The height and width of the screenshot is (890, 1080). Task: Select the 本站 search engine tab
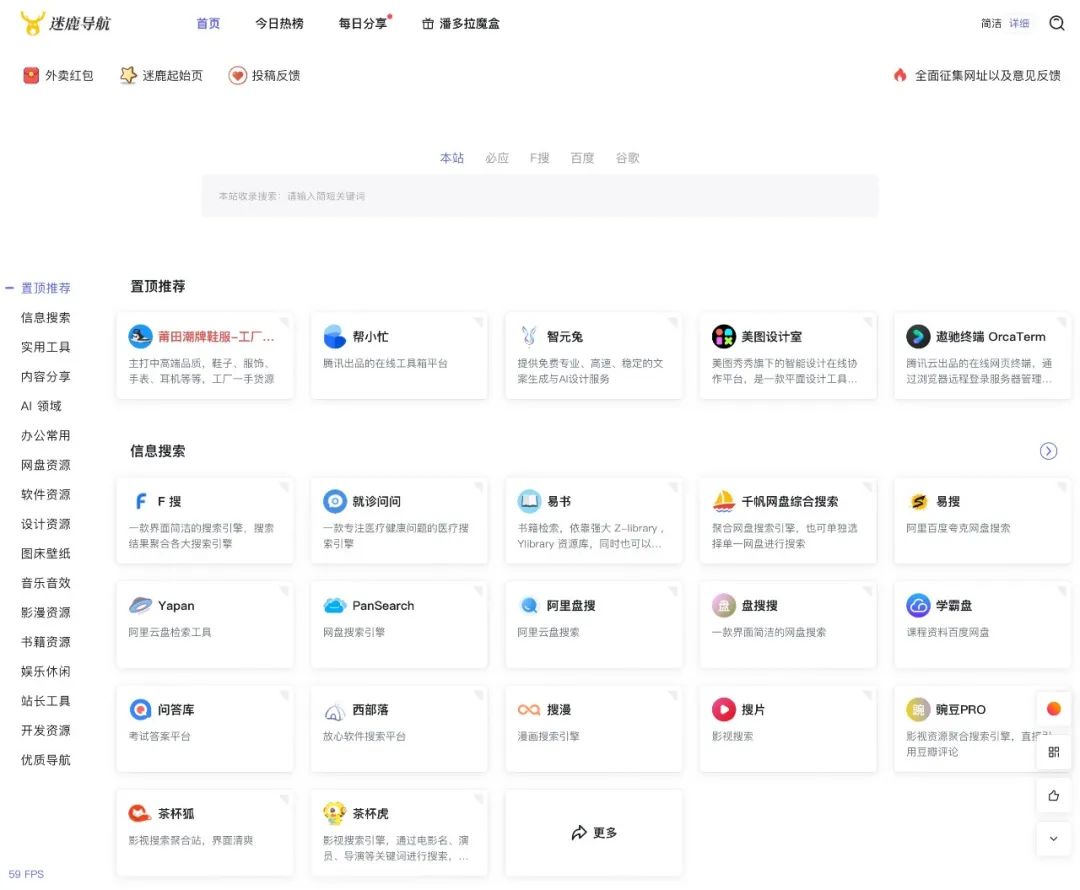[x=452, y=158]
